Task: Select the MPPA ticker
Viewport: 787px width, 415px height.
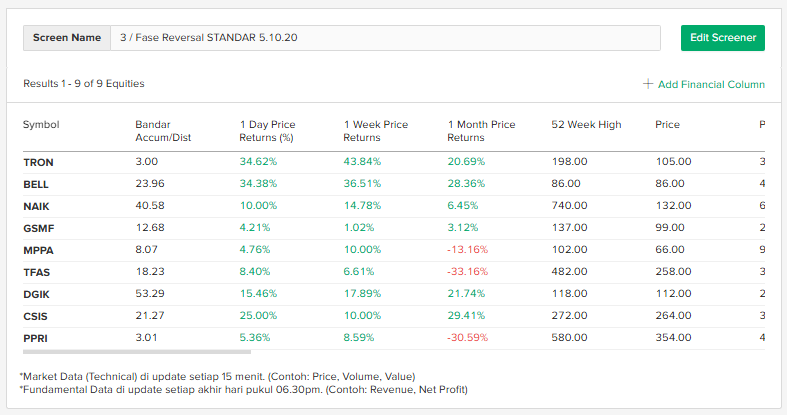Action: (38, 250)
